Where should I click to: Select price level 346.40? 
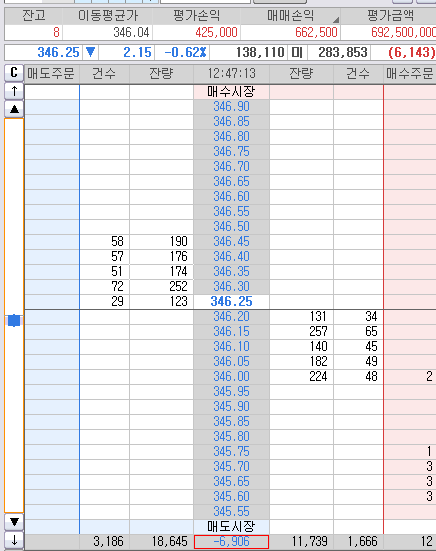(x=231, y=257)
